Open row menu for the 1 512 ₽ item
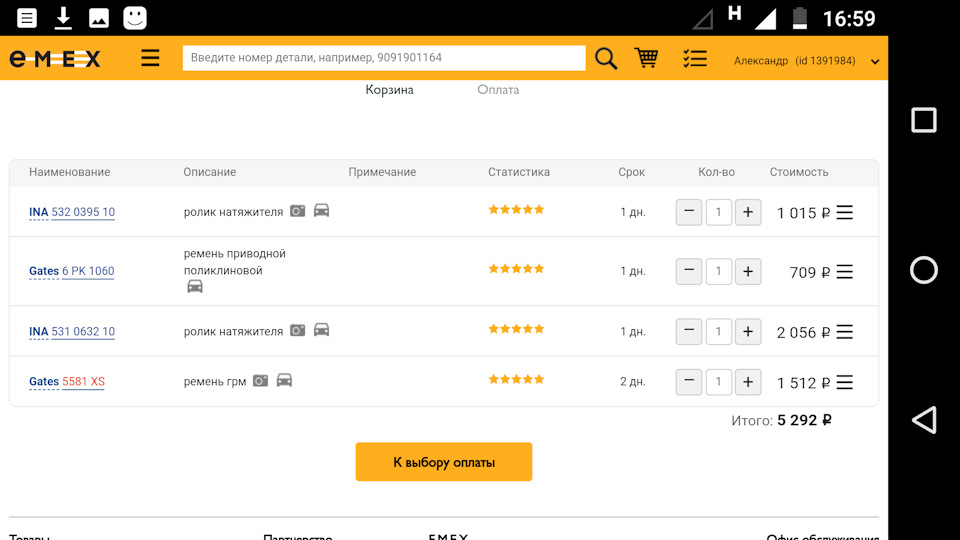This screenshot has width=960, height=540. coord(845,383)
